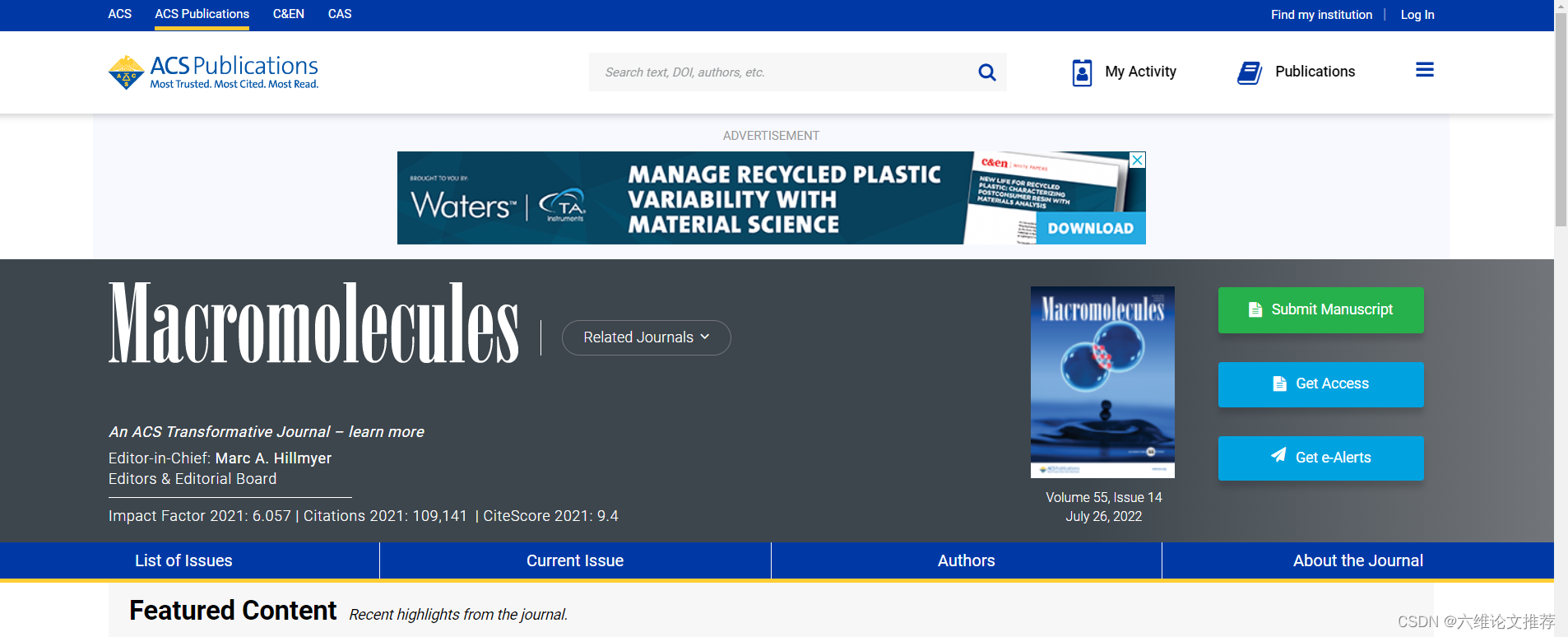Select C&EN in the top bar
The height and width of the screenshot is (637, 1568).
289,14
